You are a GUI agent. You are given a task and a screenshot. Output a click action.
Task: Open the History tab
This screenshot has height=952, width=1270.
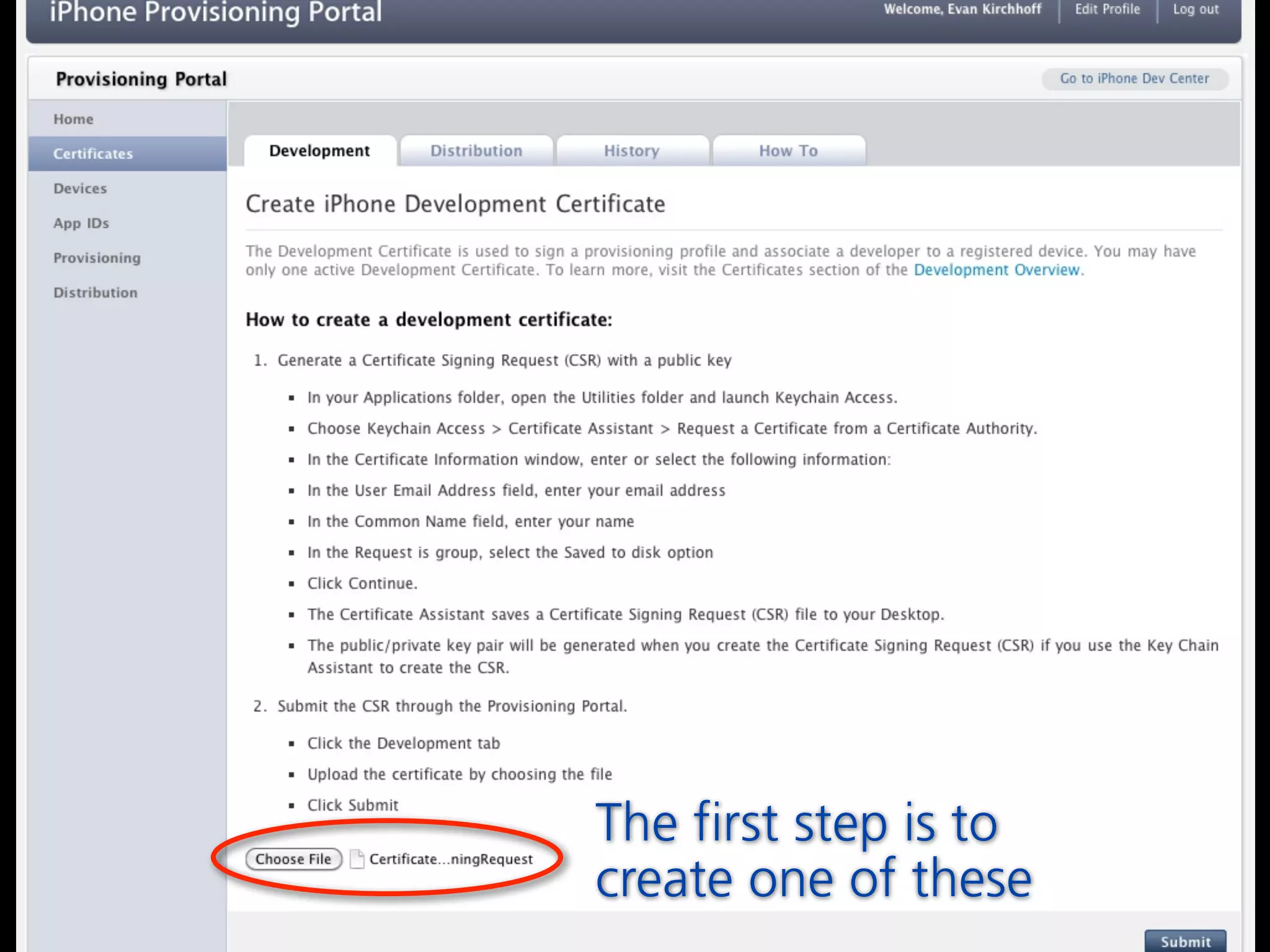tap(632, 151)
